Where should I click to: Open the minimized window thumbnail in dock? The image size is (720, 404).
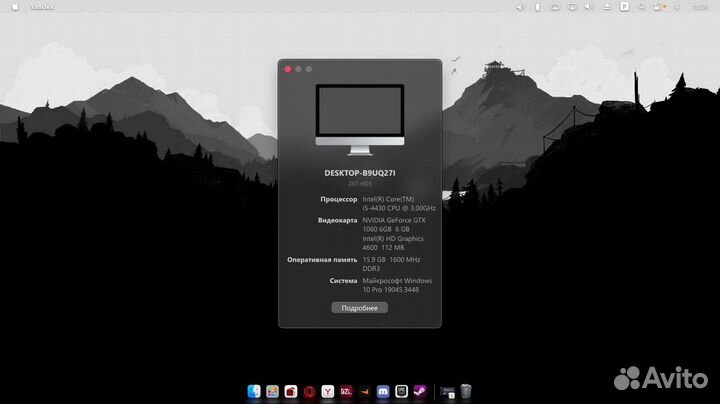[447, 392]
